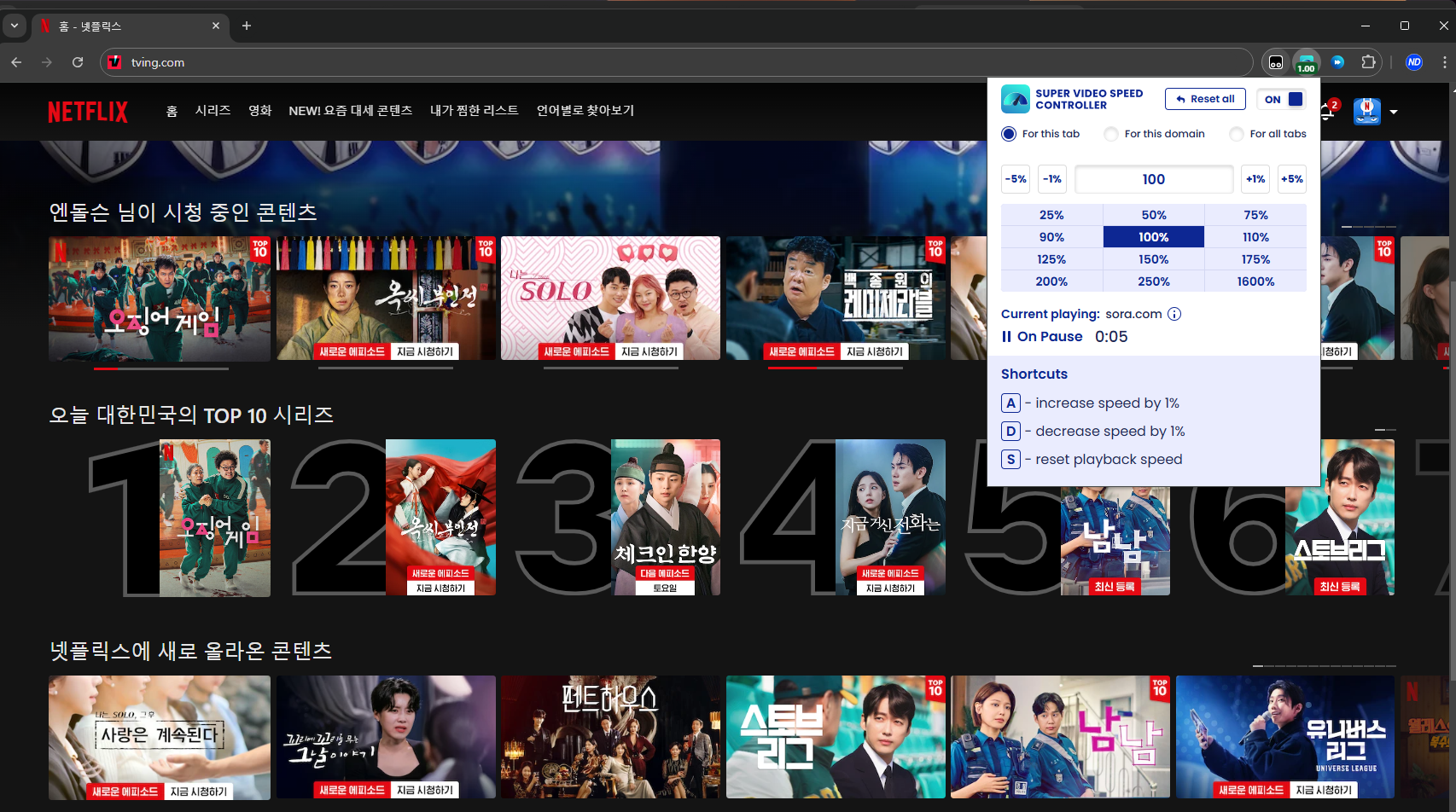The height and width of the screenshot is (812, 1456).
Task: Select the For this domain radio
Action: click(x=1110, y=134)
